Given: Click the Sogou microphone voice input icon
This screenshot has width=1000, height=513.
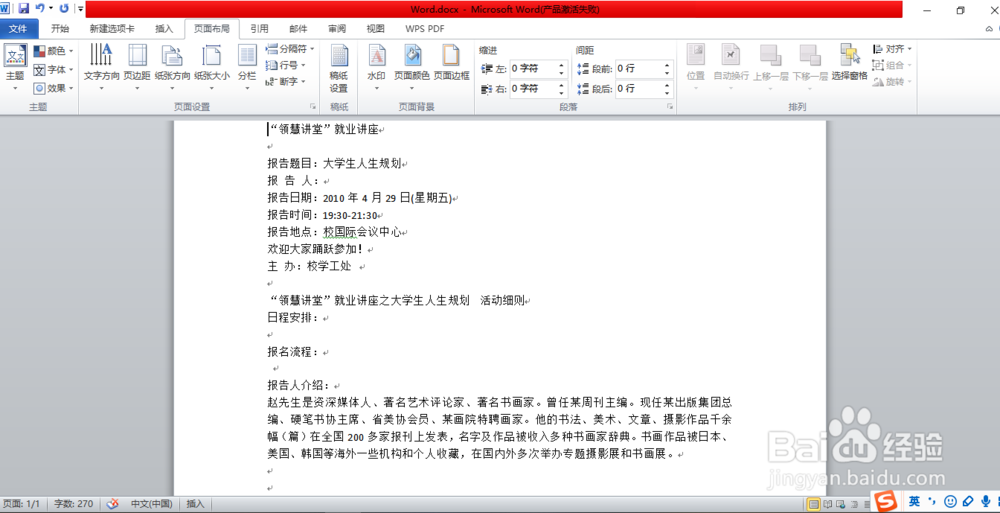Looking at the screenshot, I should (986, 502).
